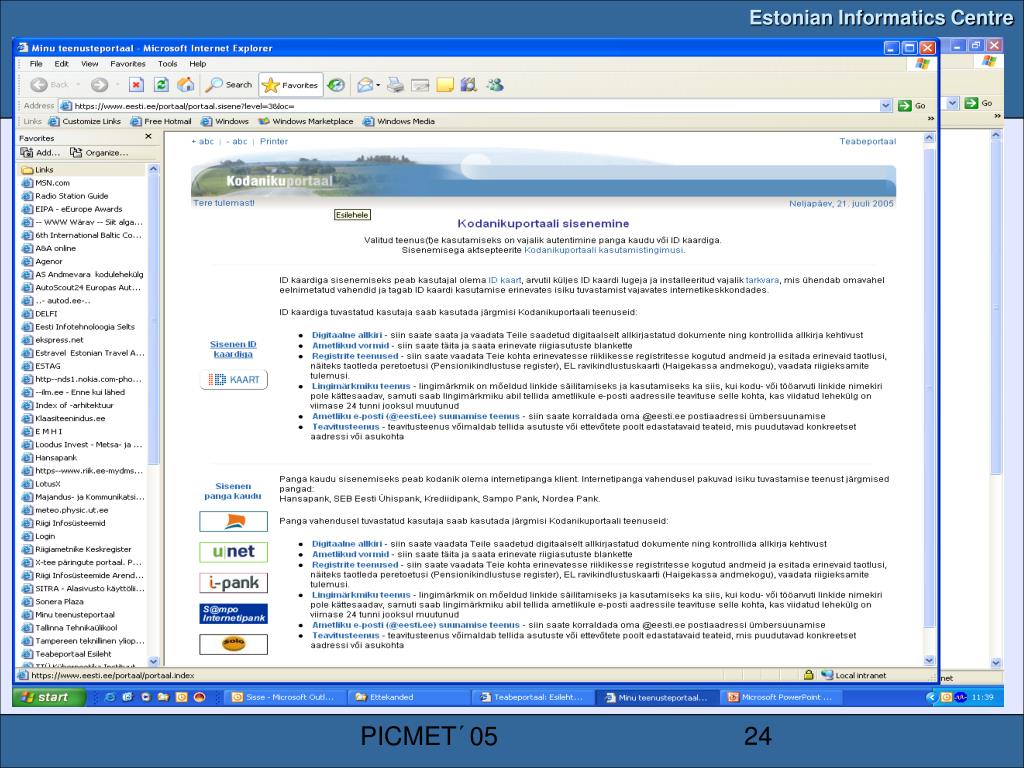Log in via S@mpo Internetipank logo
This screenshot has height=768, width=1024.
(x=233, y=613)
